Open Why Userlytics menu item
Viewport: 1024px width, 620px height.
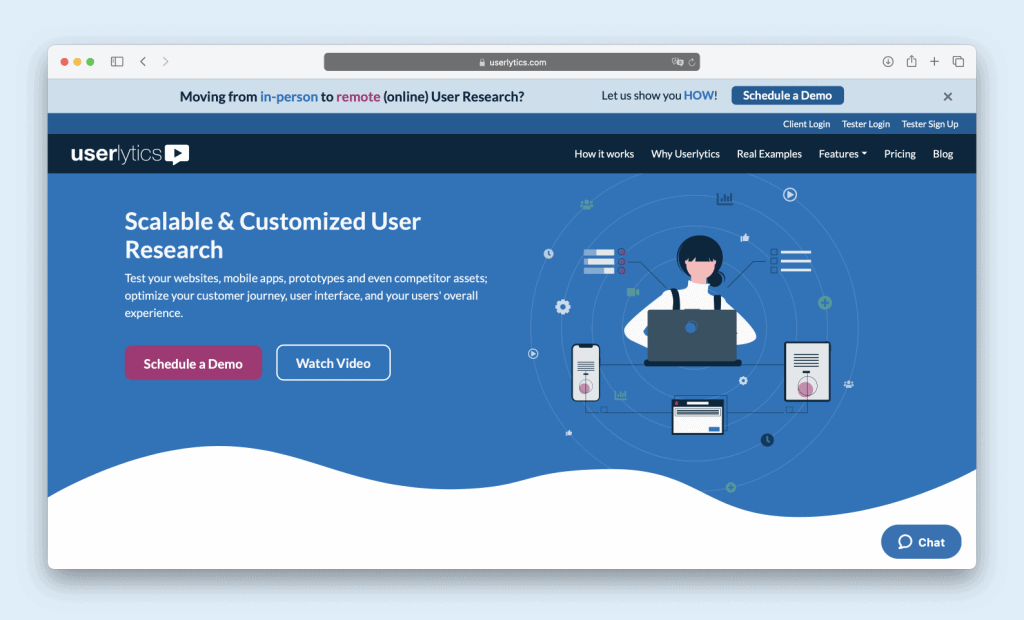[x=685, y=154]
